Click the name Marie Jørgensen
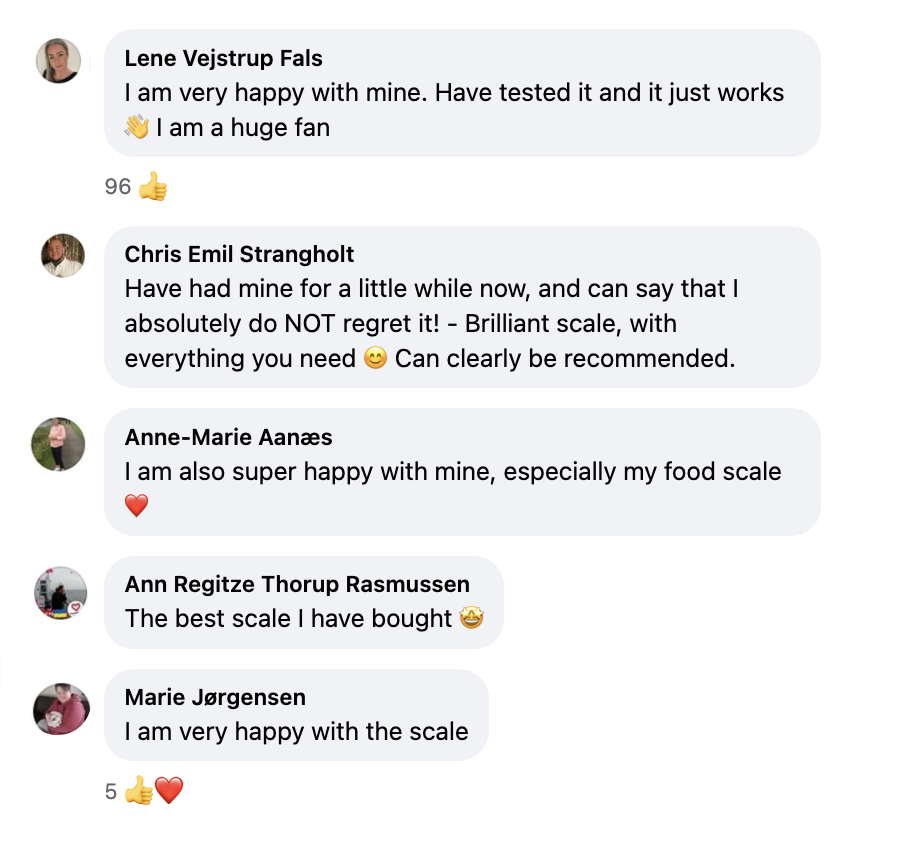The width and height of the screenshot is (898, 844). (x=216, y=697)
